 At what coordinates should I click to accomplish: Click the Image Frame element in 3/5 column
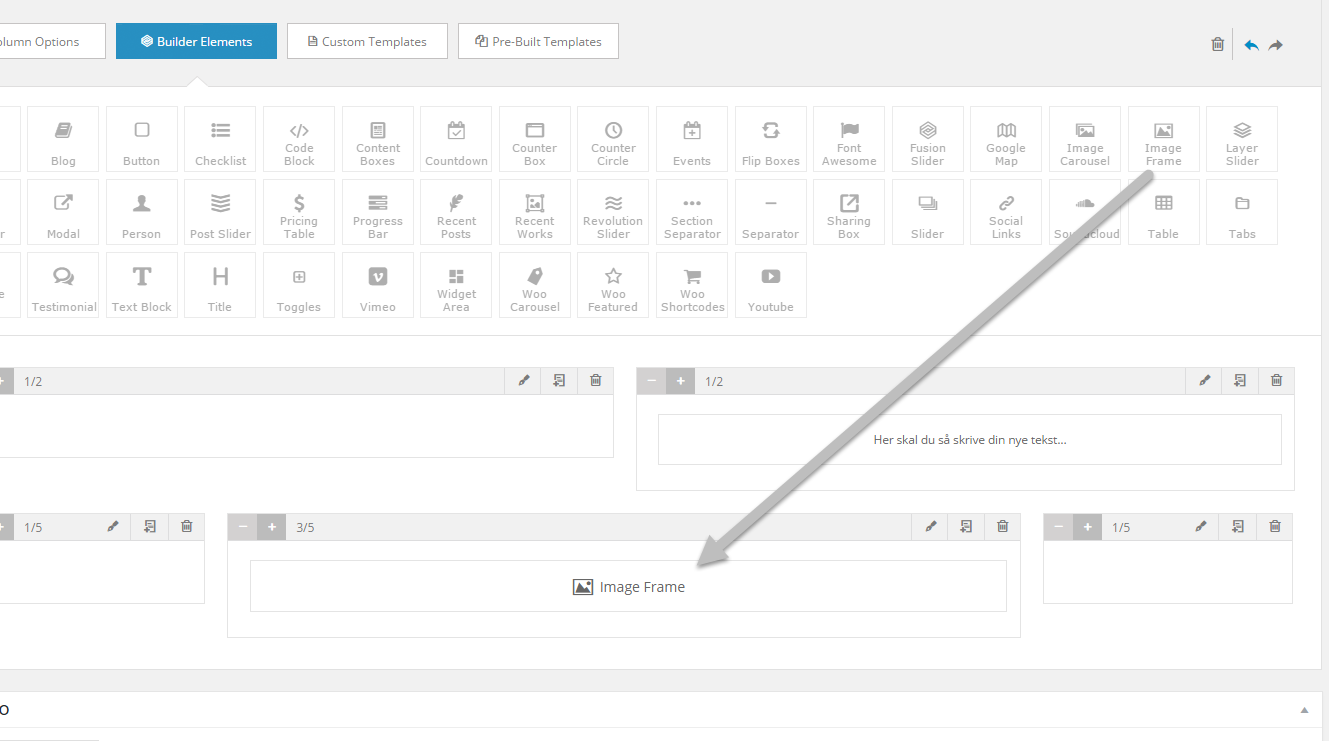(628, 587)
